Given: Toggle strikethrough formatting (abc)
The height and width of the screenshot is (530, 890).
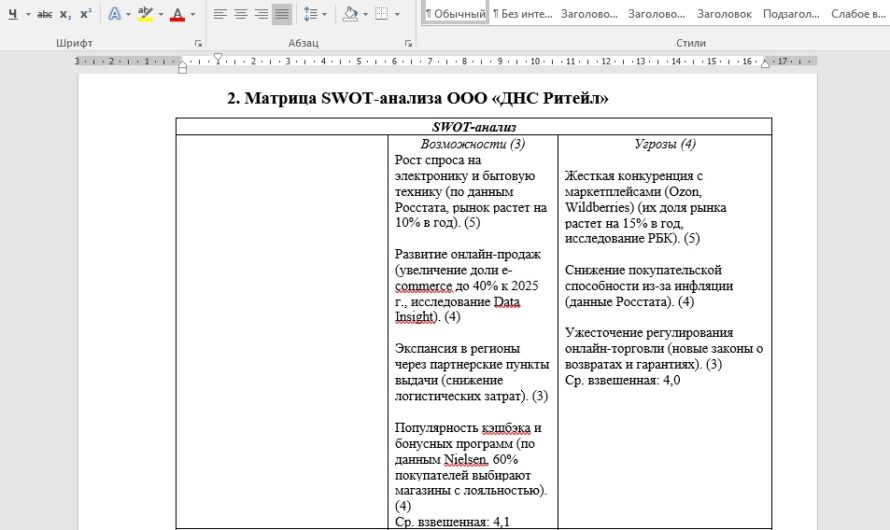Looking at the screenshot, I should click(44, 14).
